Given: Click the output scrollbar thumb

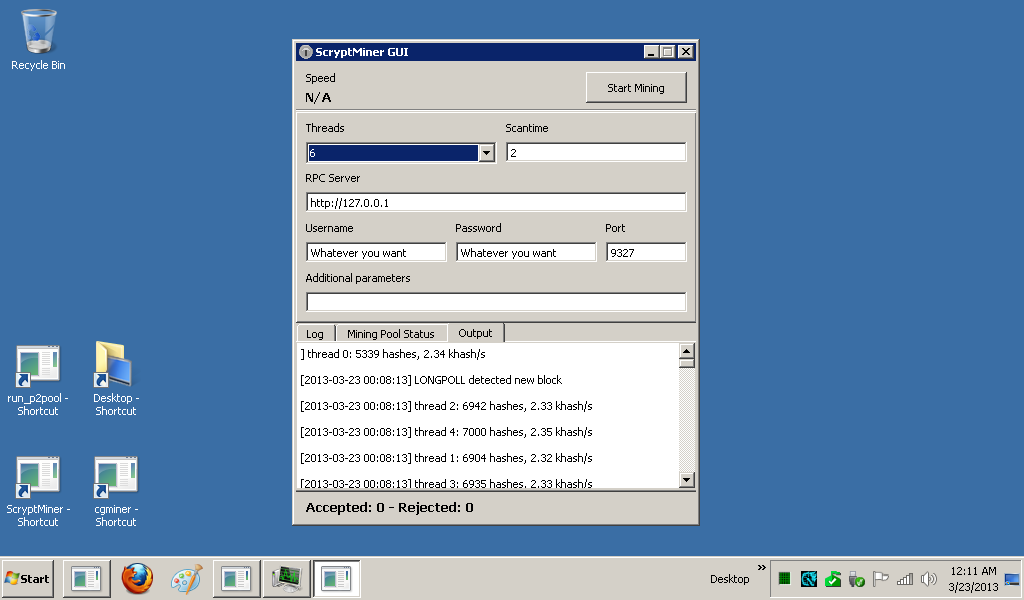Looking at the screenshot, I should (x=686, y=362).
